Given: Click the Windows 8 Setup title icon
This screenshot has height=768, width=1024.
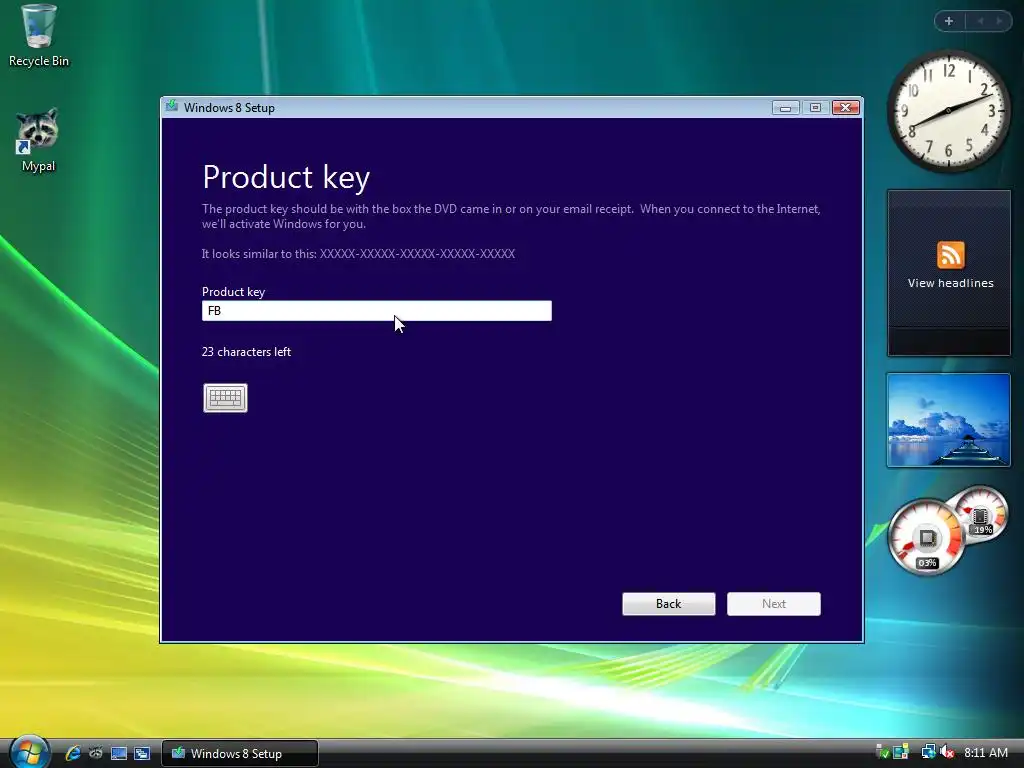Looking at the screenshot, I should pyautogui.click(x=172, y=106).
